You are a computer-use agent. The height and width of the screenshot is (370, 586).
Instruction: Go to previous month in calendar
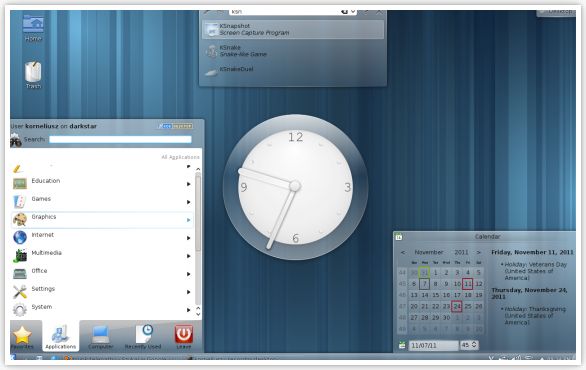point(403,253)
